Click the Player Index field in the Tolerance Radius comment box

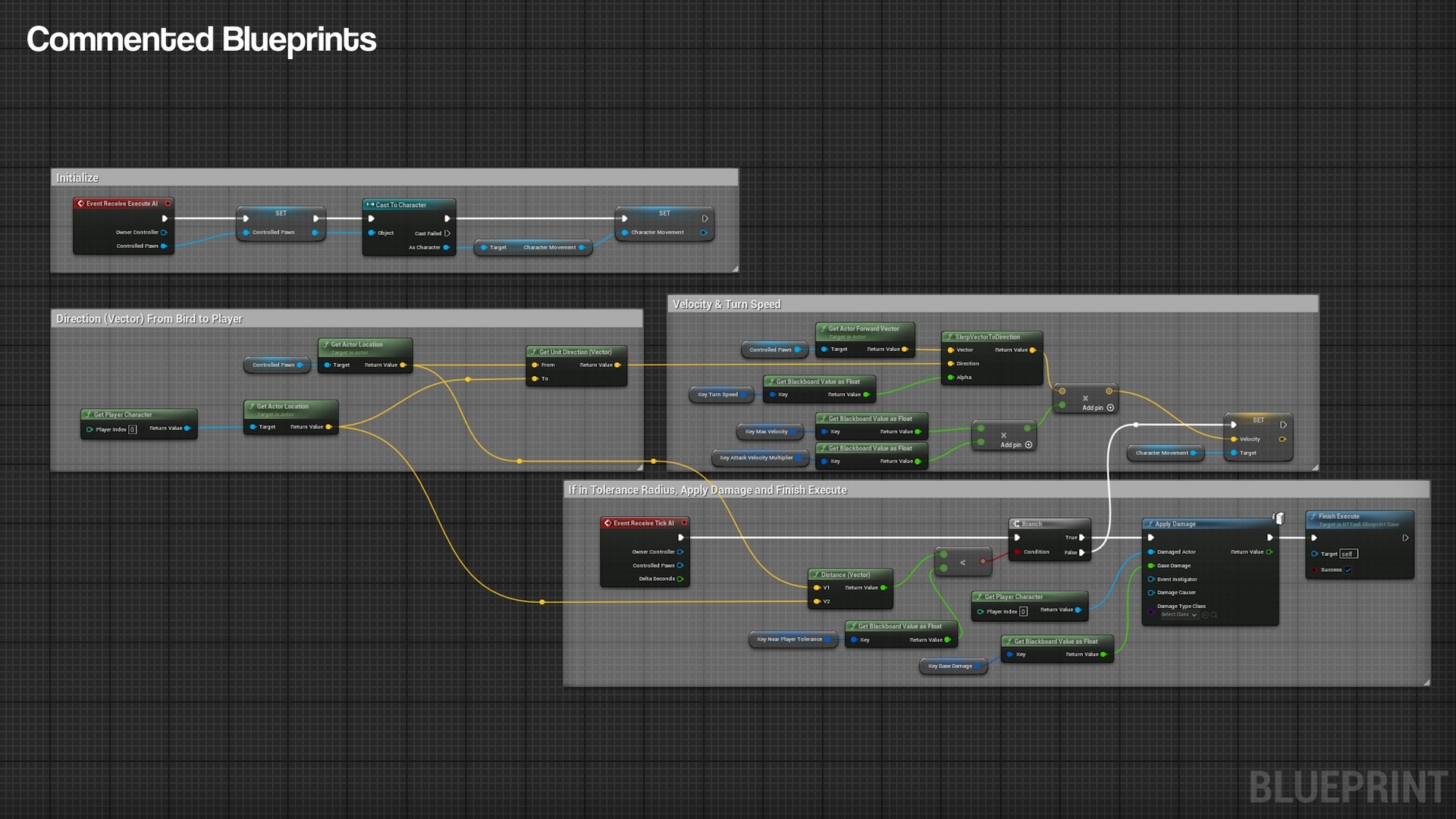pos(1024,611)
